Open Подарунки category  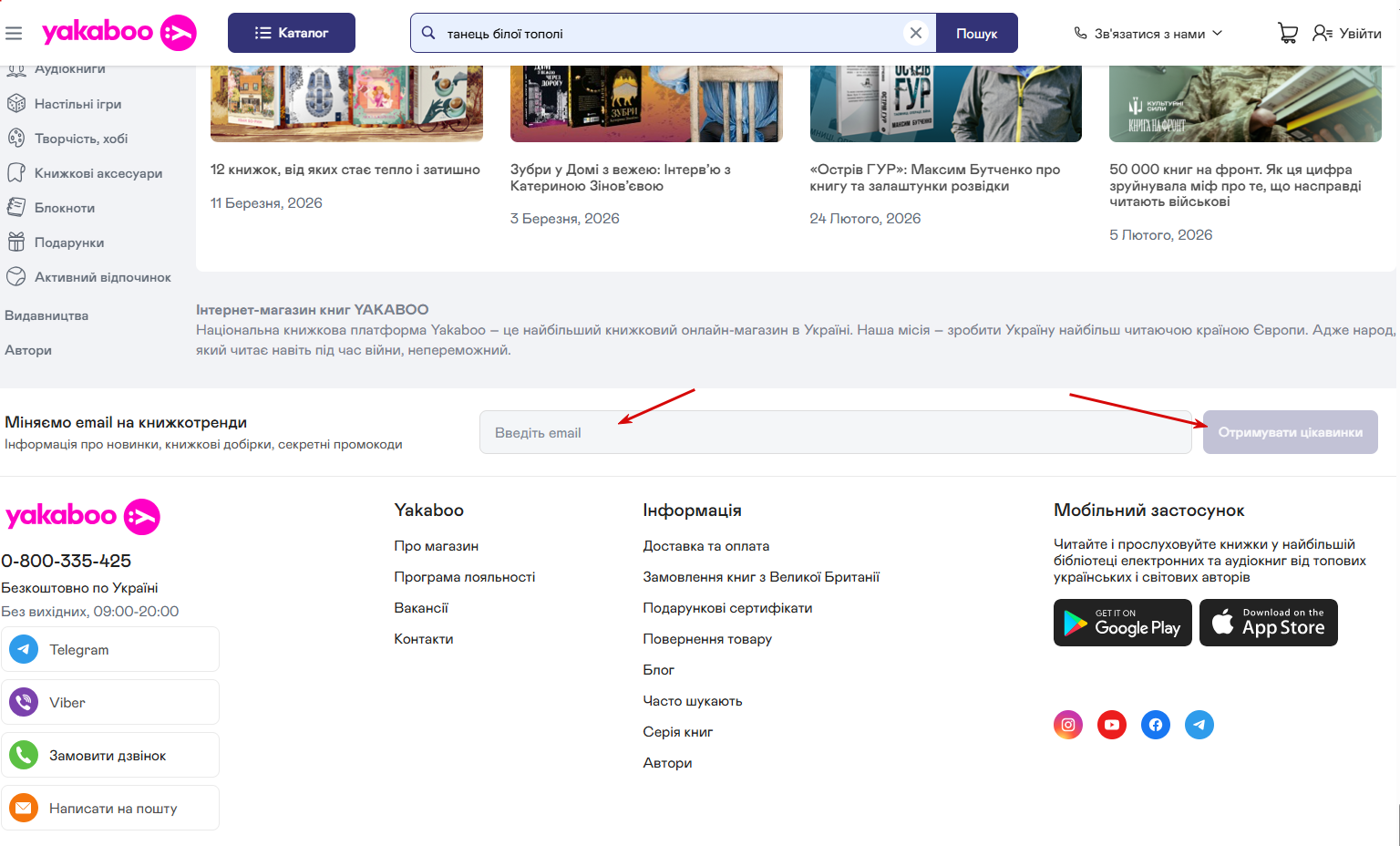(x=56, y=242)
